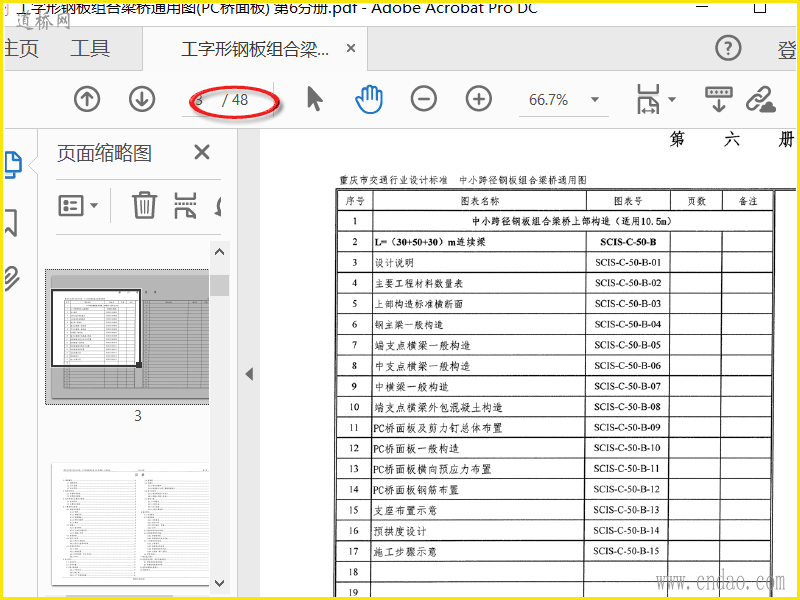
Task: Click the 钢主梁一般构造 row text
Action: [408, 324]
